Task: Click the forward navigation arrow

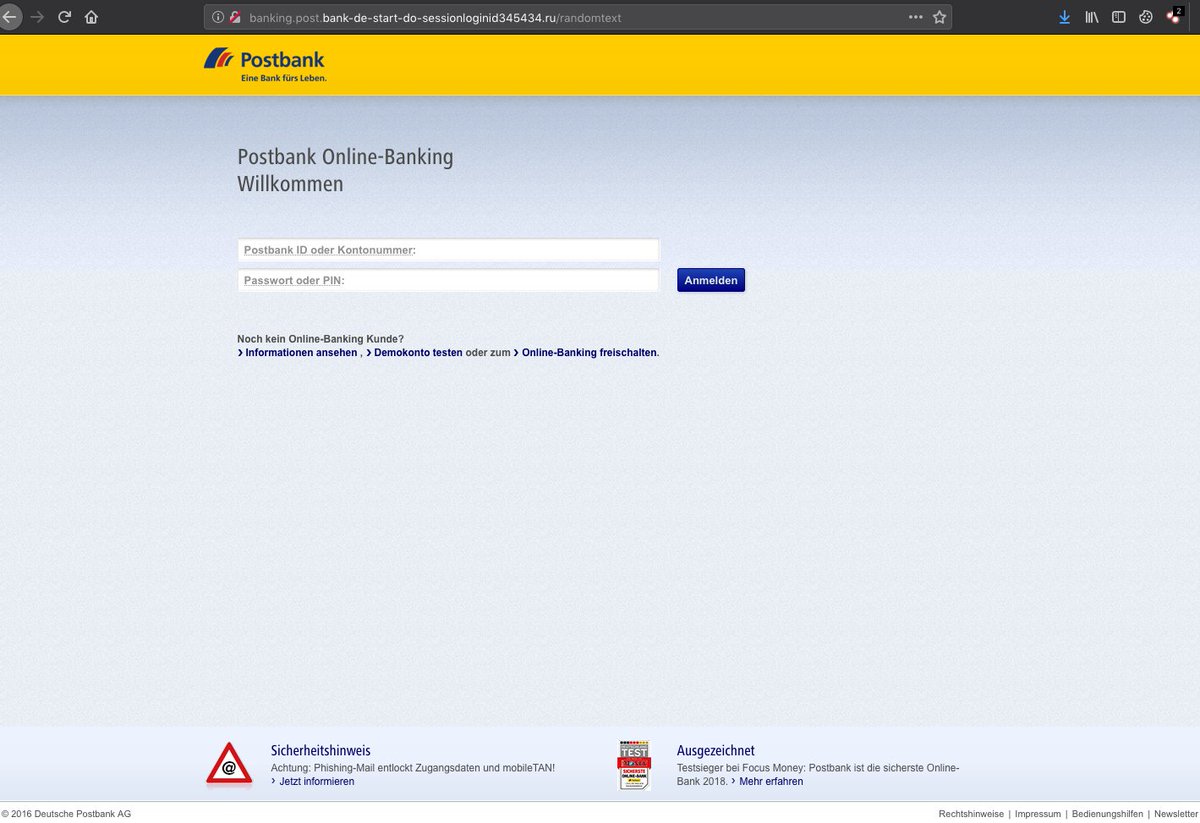Action: [38, 17]
